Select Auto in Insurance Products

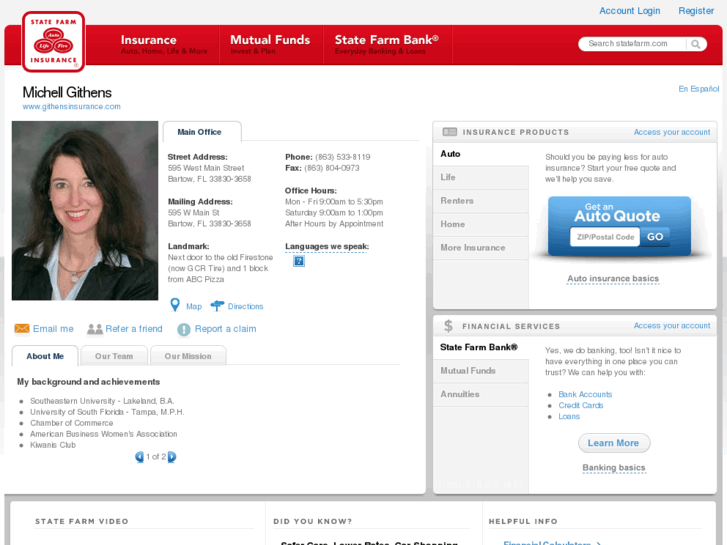tap(481, 154)
